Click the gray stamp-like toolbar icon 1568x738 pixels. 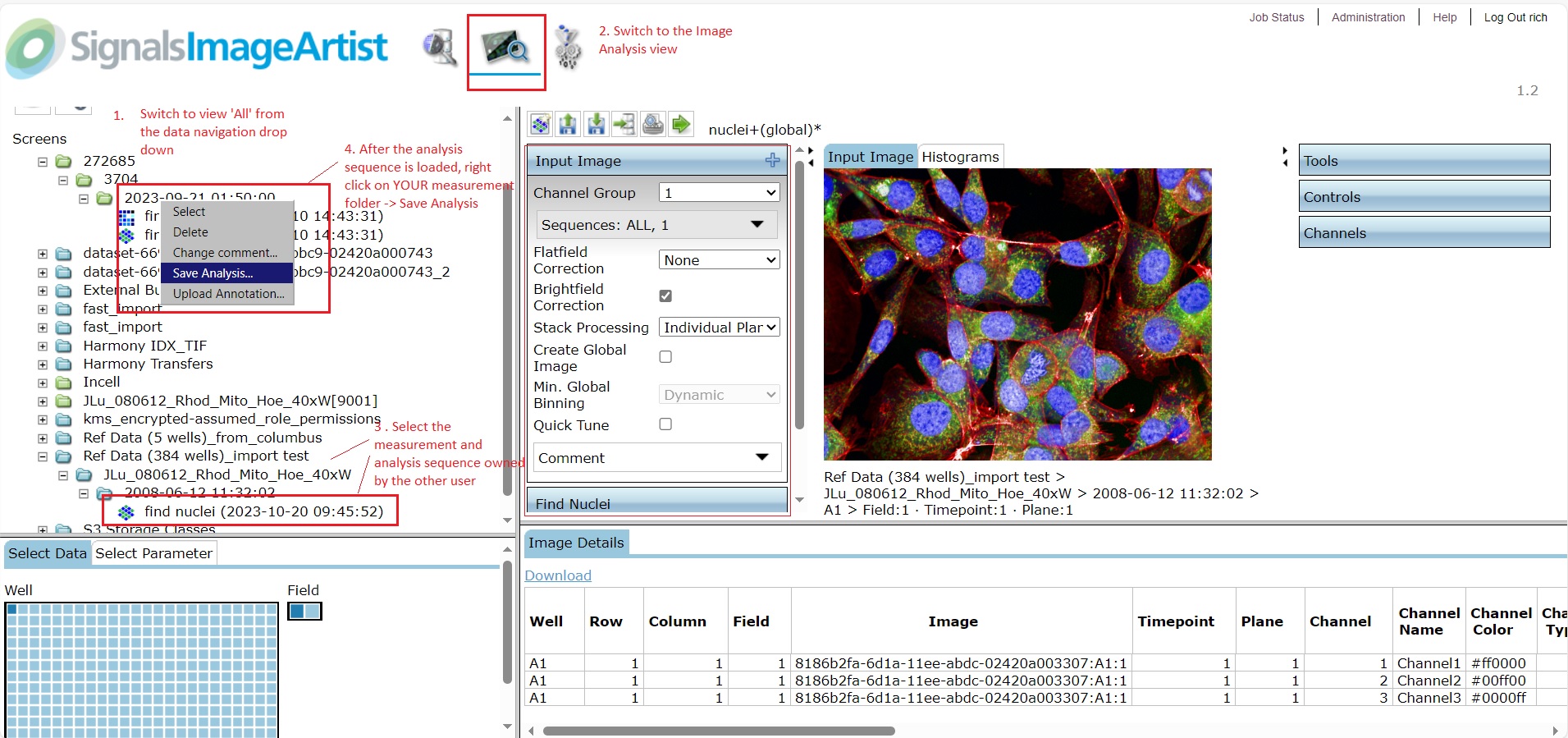point(652,125)
